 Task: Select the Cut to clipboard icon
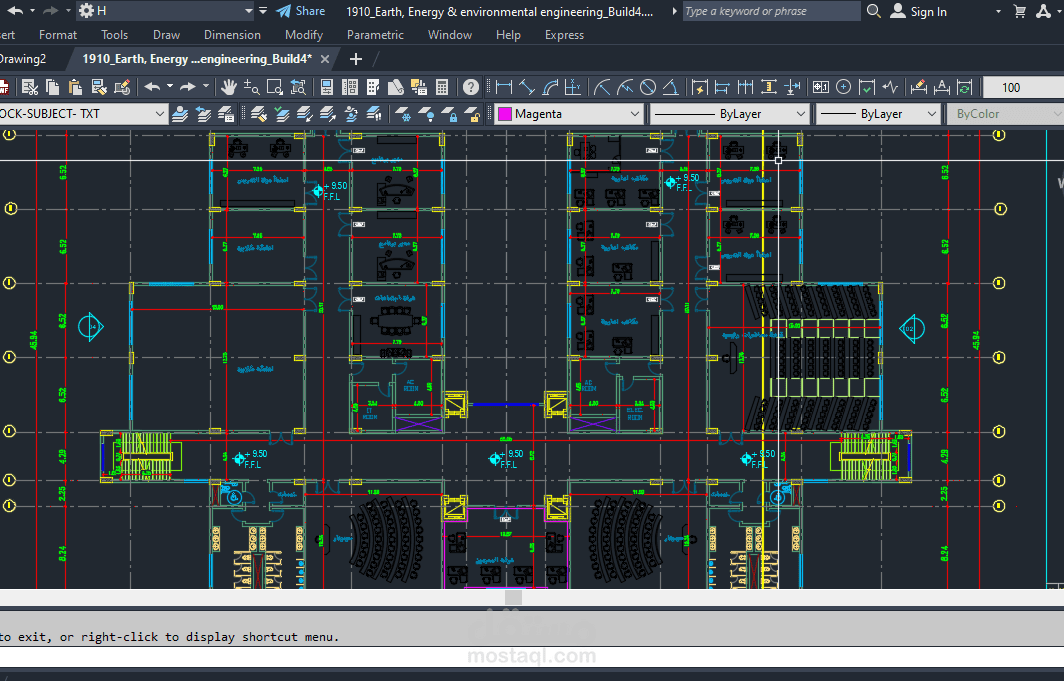pyautogui.click(x=29, y=87)
